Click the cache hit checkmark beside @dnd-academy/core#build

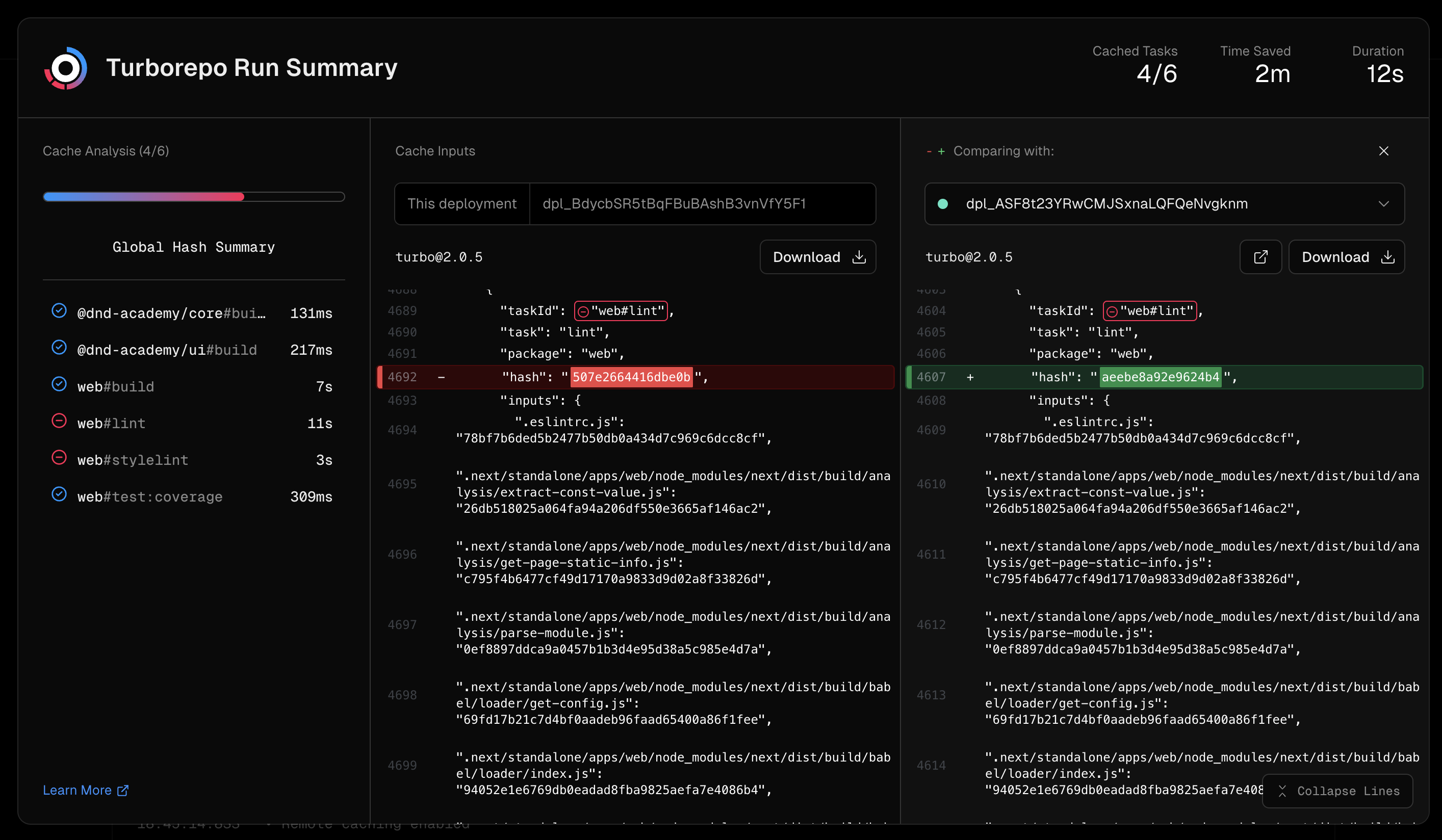tap(59, 311)
